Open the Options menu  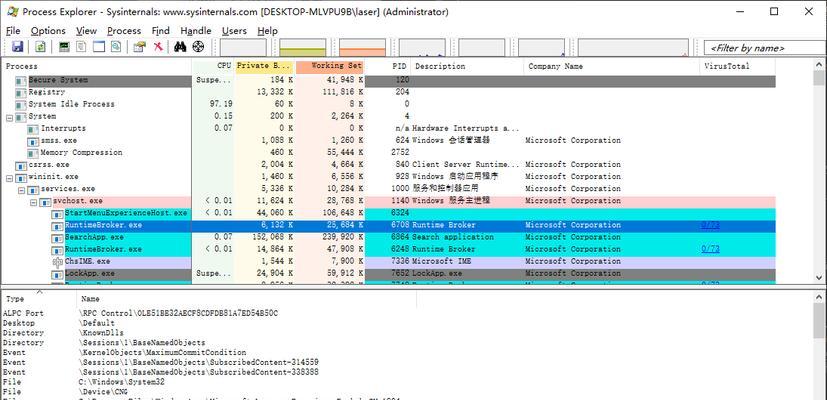point(48,31)
